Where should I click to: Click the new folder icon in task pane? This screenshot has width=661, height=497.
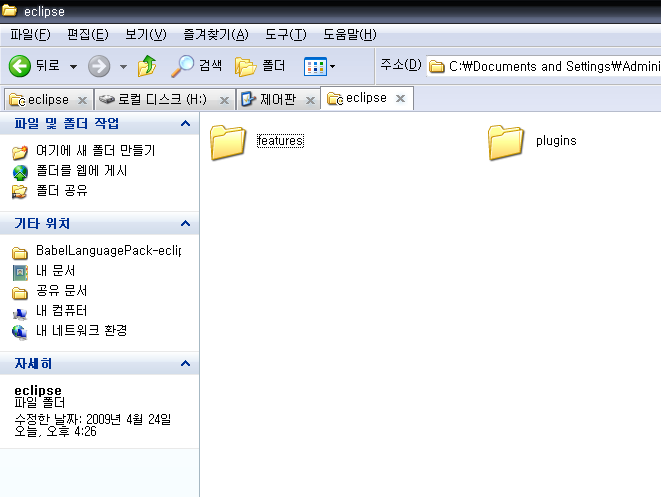click(x=20, y=152)
